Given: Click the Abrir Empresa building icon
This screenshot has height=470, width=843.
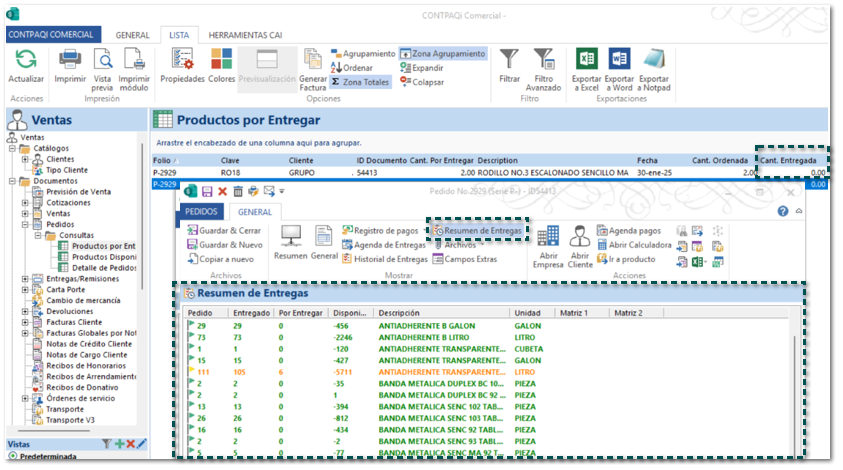Looking at the screenshot, I should coord(548,237).
